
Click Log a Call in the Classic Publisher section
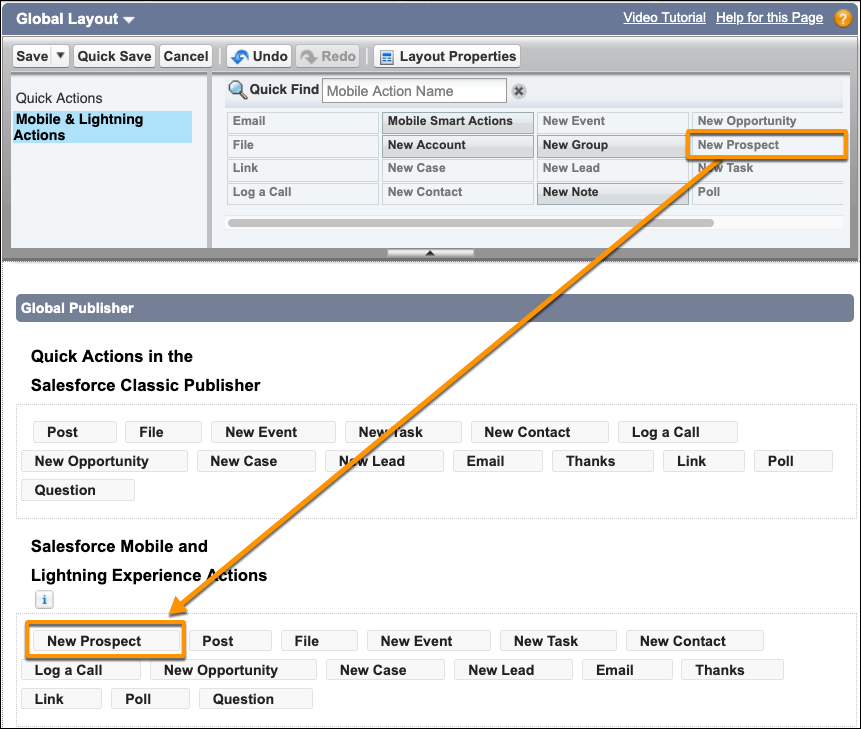click(677, 432)
